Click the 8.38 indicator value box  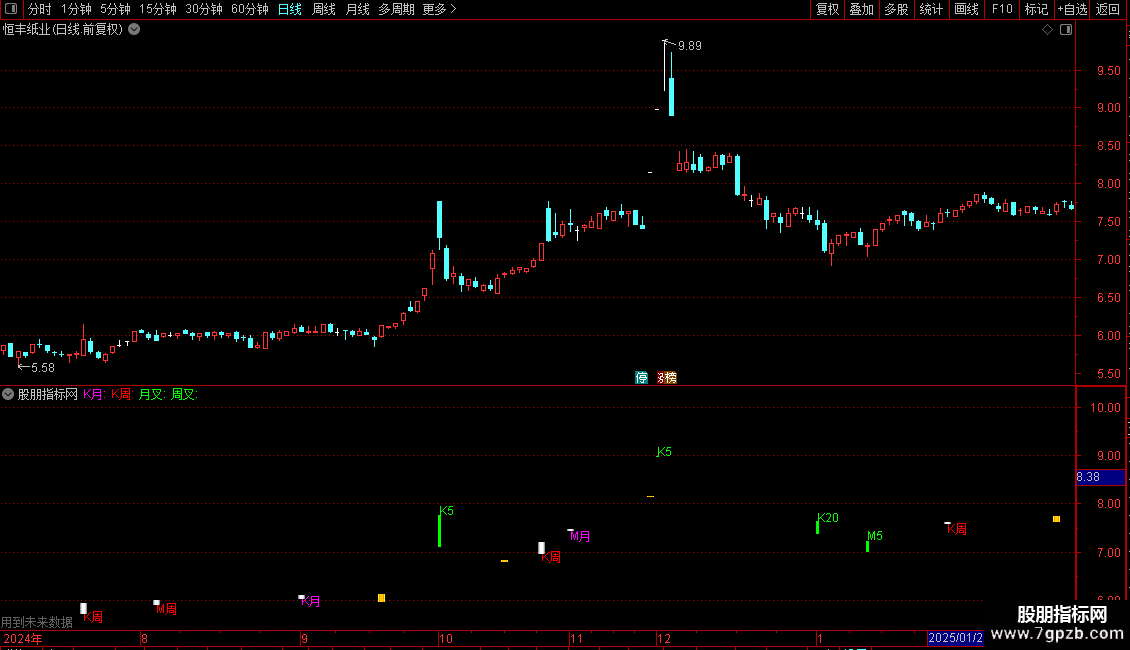point(1100,477)
